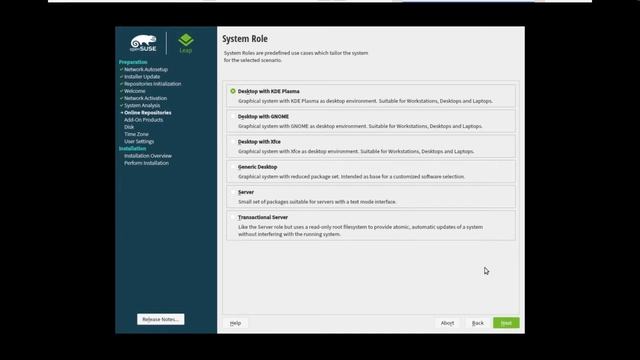The width and height of the screenshot is (640, 360).
Task: Click Welcome step in sidebar
Action: (x=134, y=91)
